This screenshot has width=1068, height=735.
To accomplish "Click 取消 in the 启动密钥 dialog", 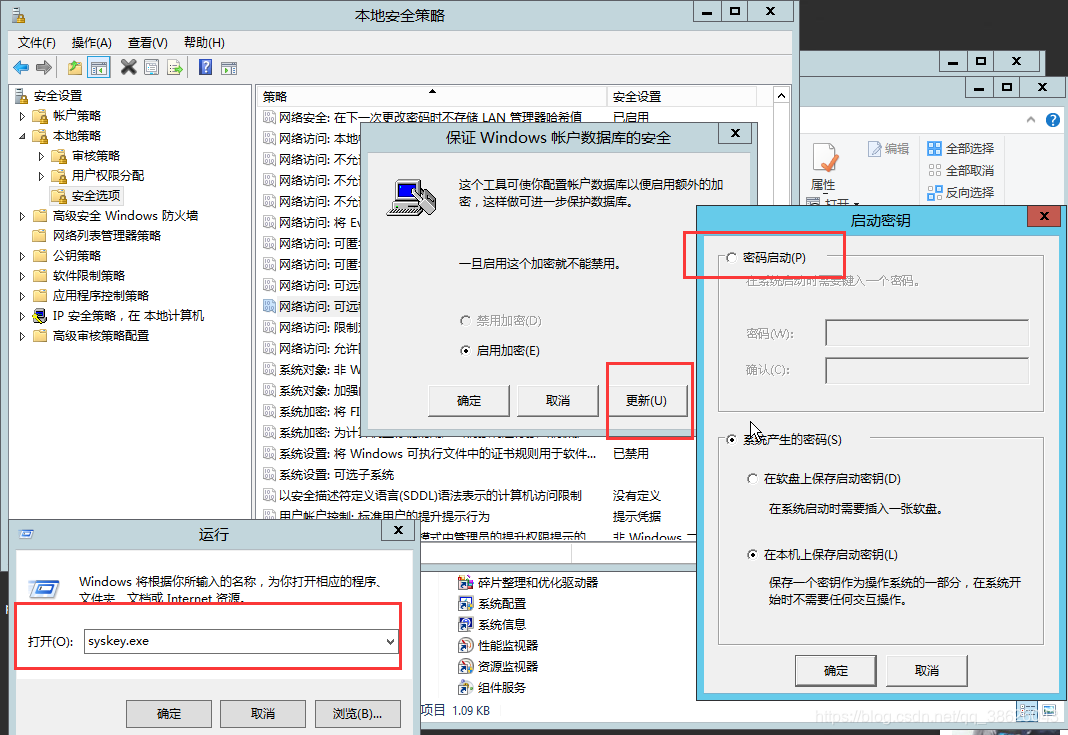I will [x=926, y=670].
